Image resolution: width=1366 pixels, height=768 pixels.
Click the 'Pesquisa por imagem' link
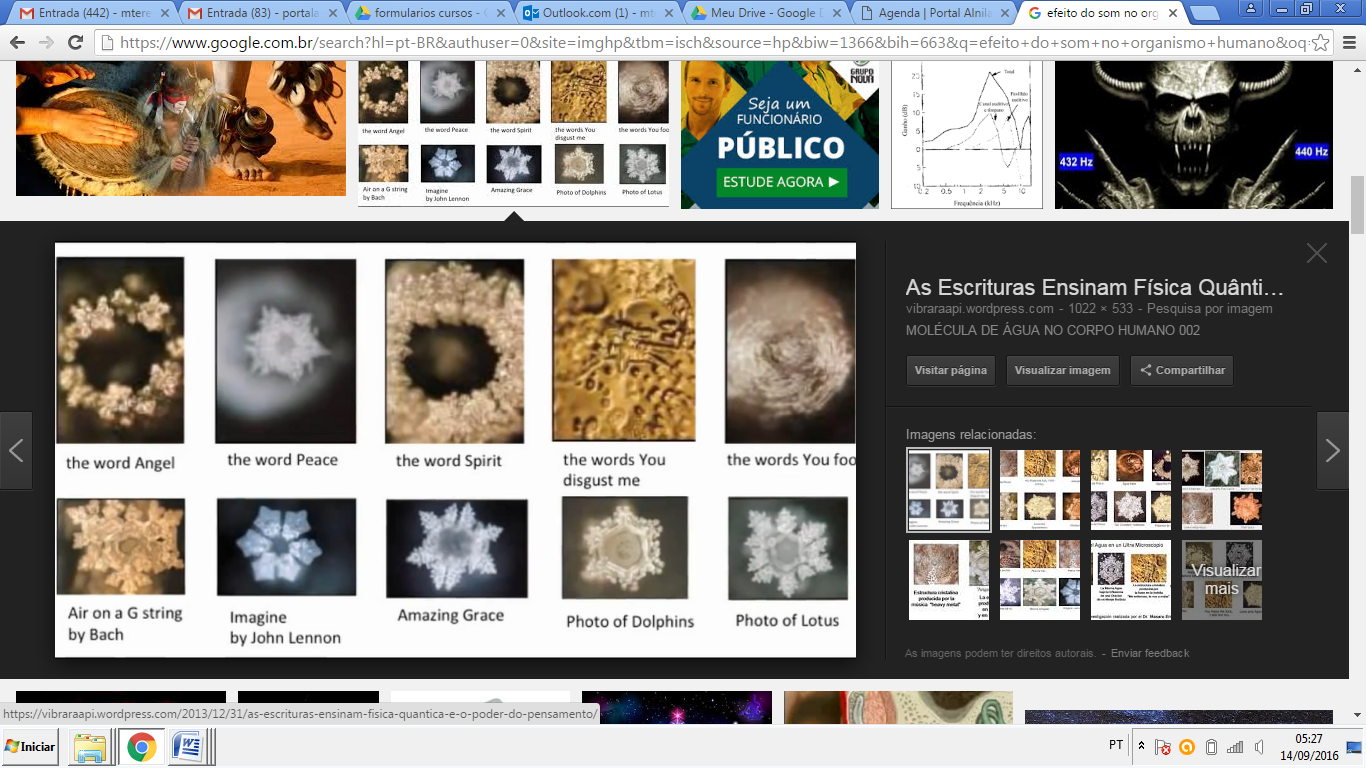click(x=1209, y=309)
